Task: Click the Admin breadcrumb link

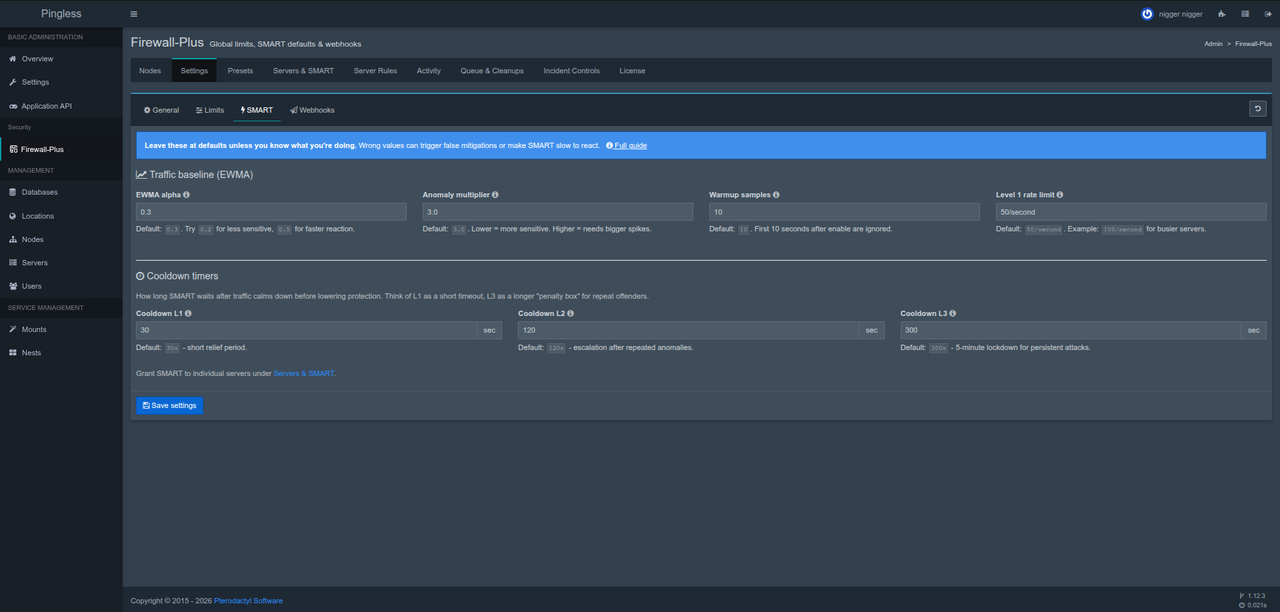Action: (1213, 44)
